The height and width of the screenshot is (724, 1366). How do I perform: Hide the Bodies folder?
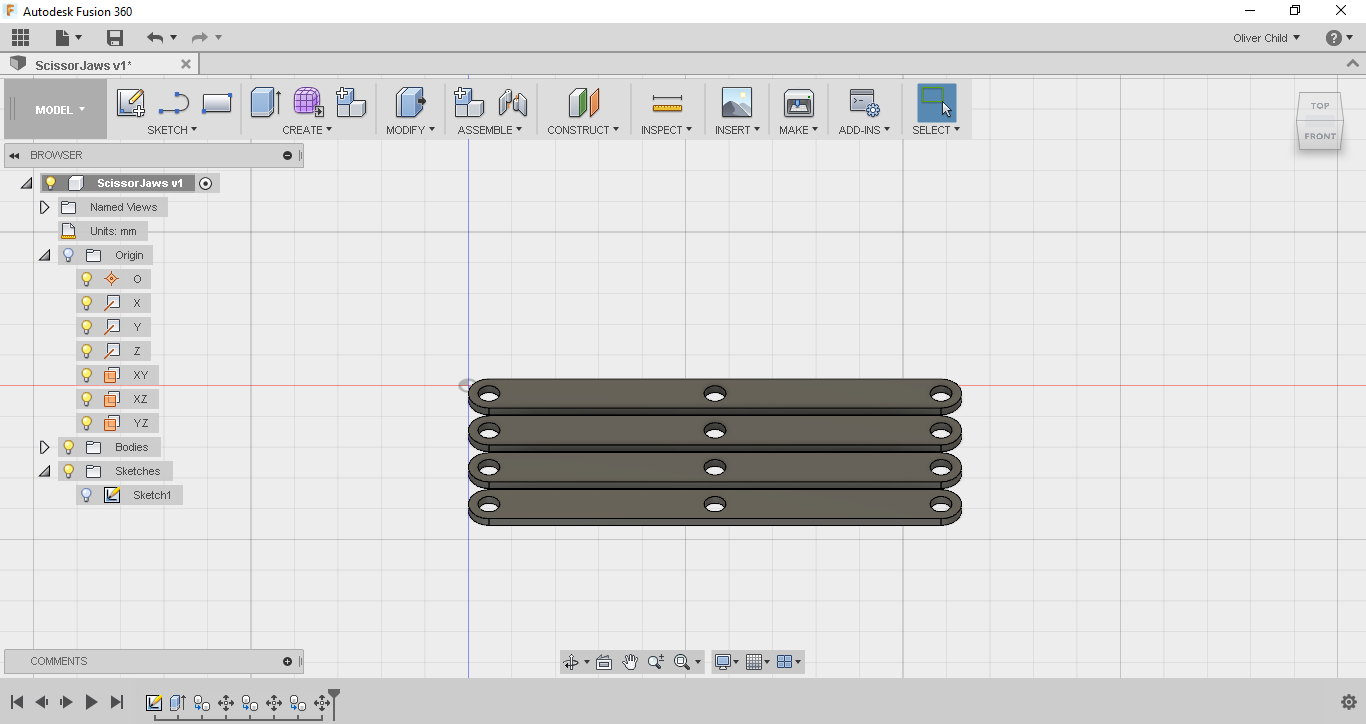[69, 447]
